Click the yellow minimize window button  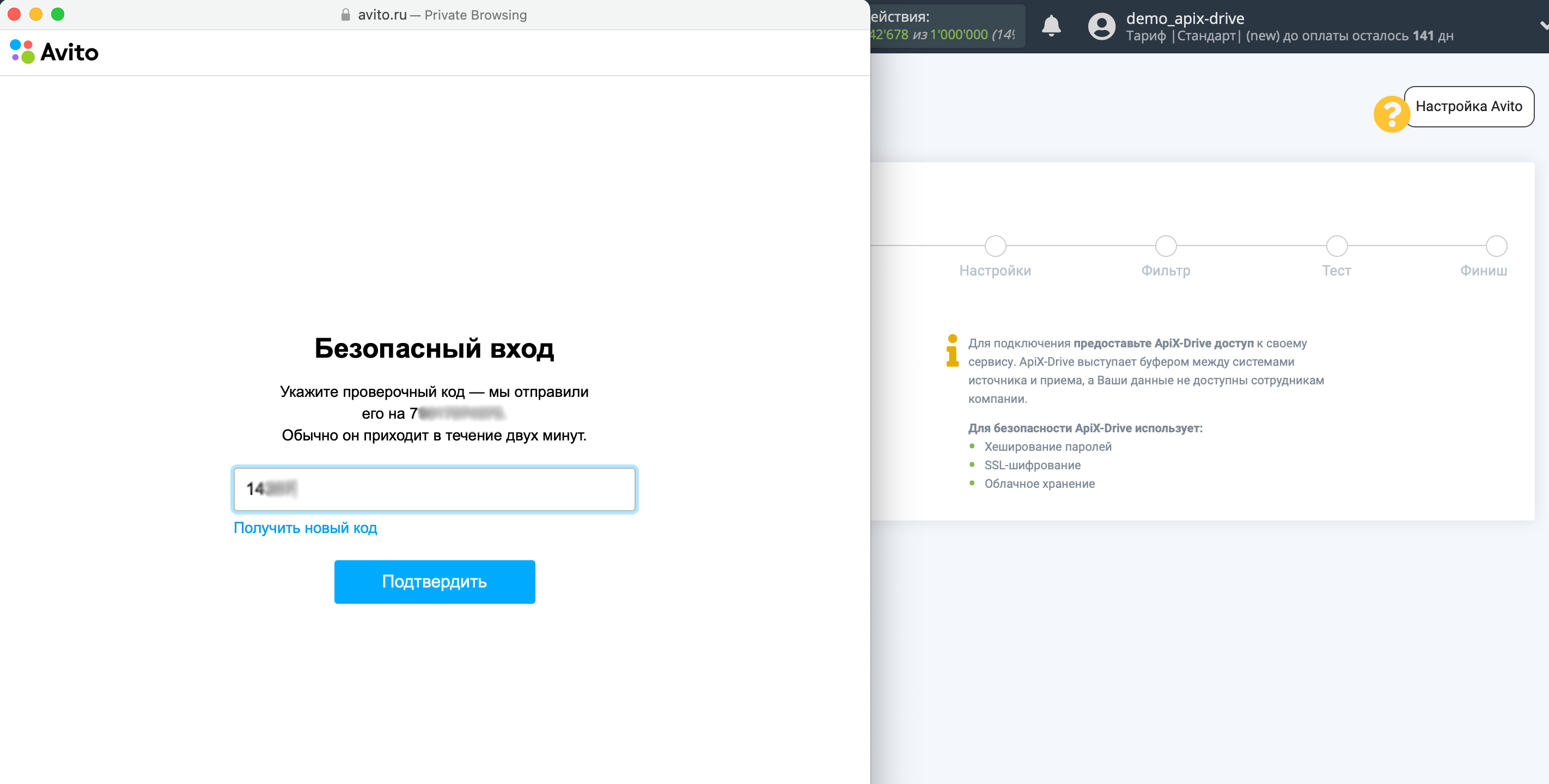[x=36, y=15]
